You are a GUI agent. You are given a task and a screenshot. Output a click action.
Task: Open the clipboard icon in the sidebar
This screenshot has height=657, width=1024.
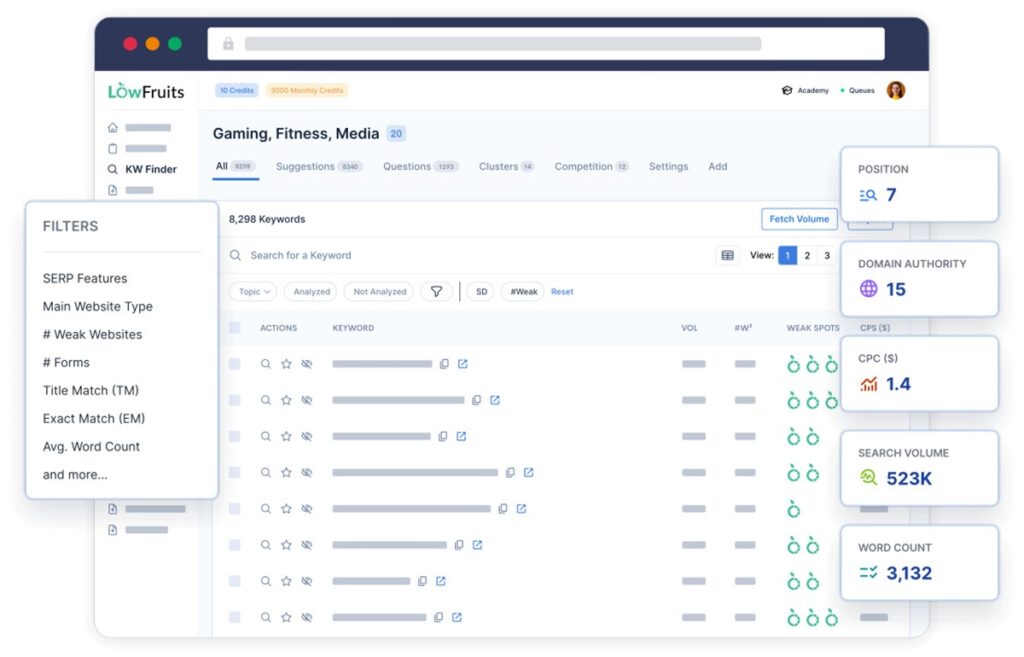112,148
